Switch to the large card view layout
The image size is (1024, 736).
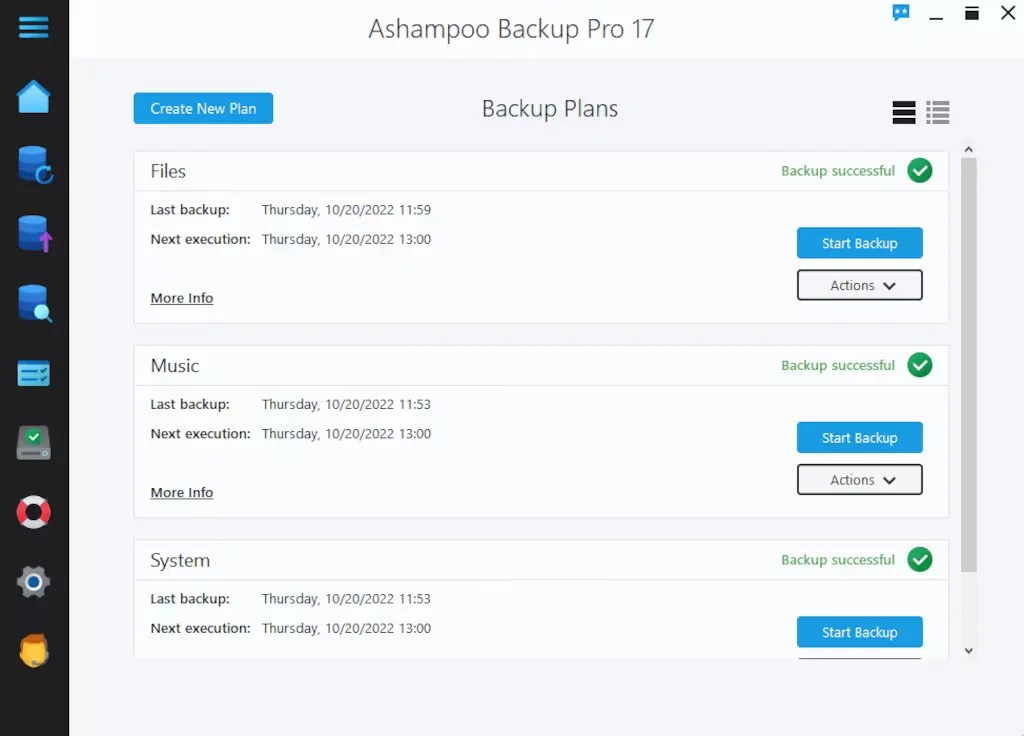click(x=904, y=112)
